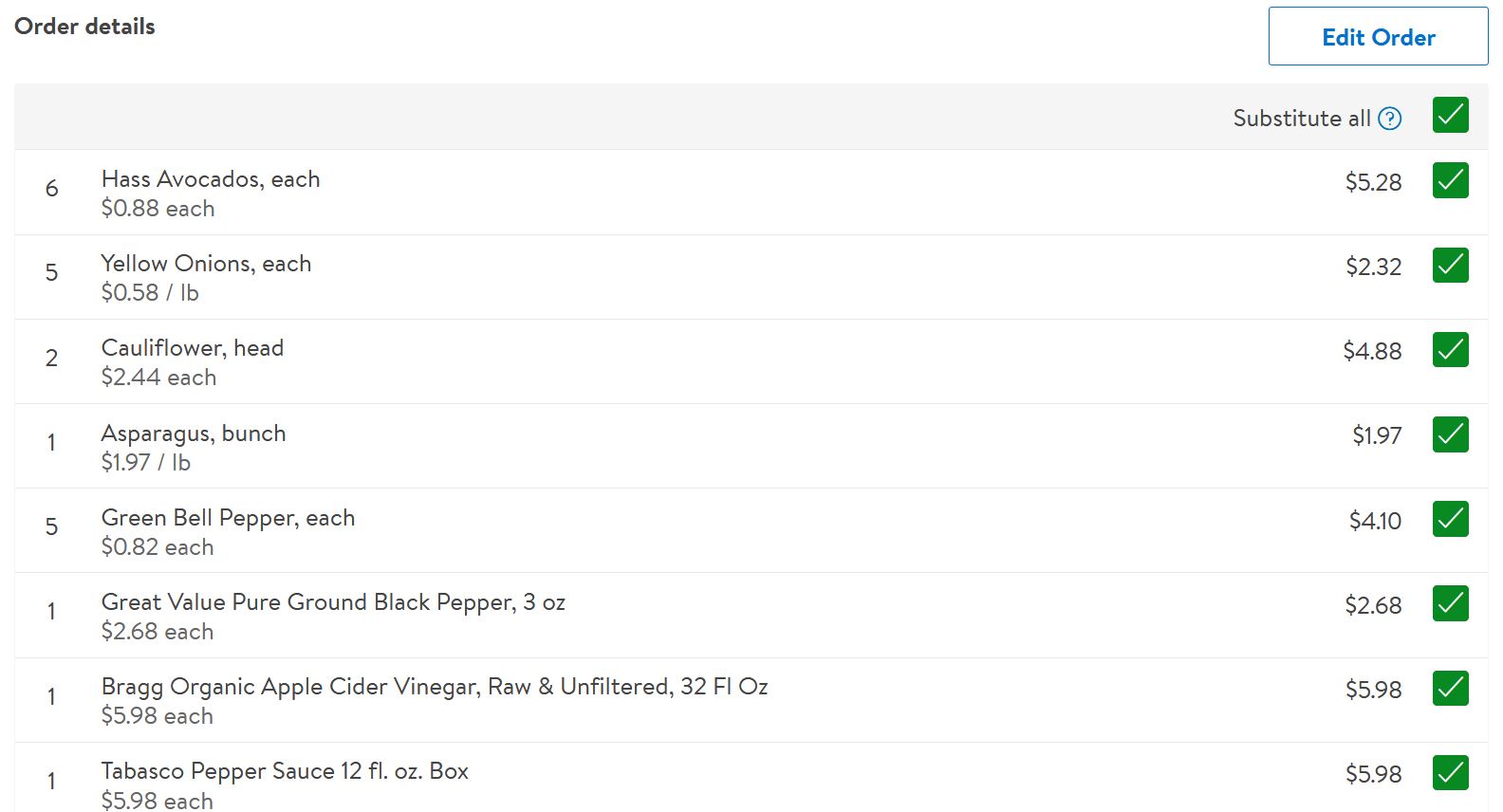Open the Cauliflower, head item
Image resolution: width=1503 pixels, height=812 pixels.
tap(193, 348)
